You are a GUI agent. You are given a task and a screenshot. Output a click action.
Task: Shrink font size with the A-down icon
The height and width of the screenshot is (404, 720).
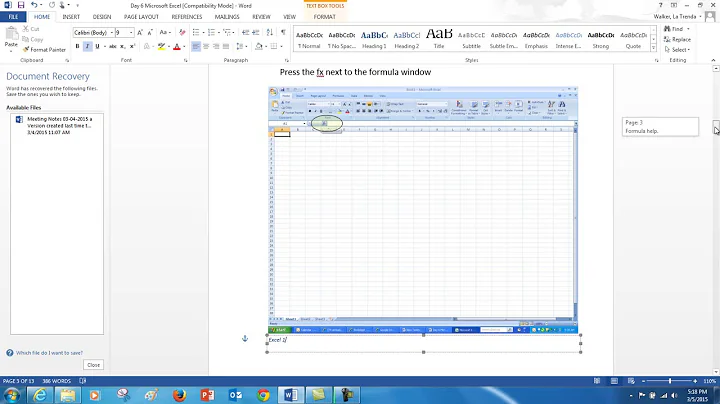[x=150, y=33]
